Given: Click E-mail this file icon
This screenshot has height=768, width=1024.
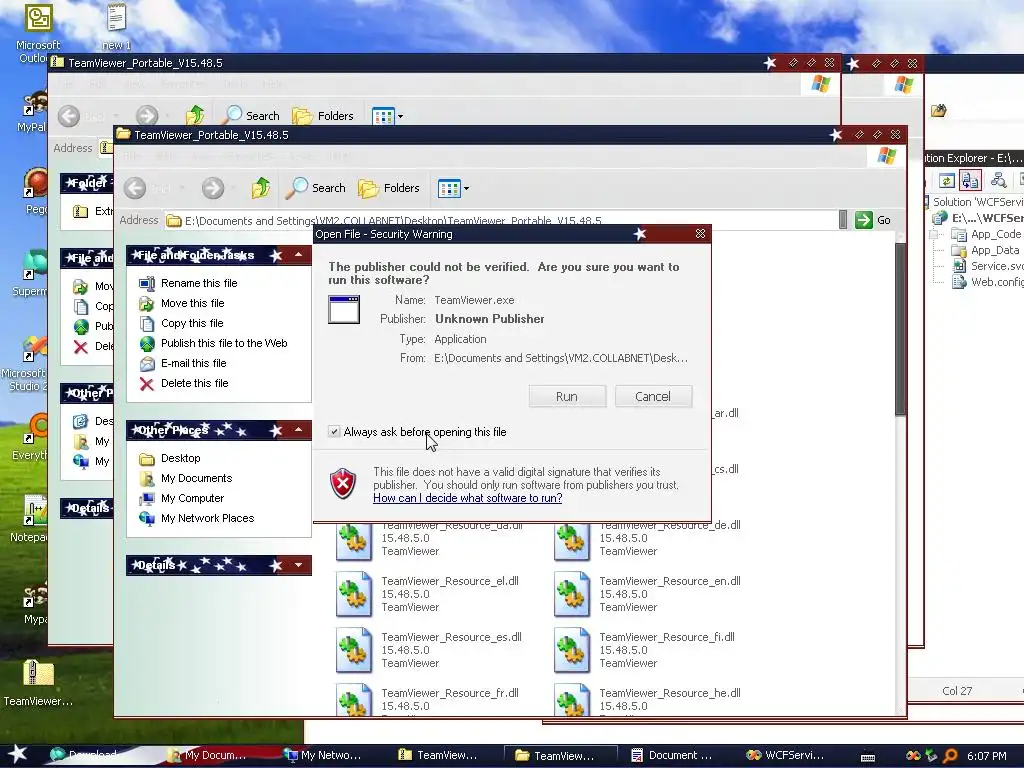Looking at the screenshot, I should (x=147, y=364).
